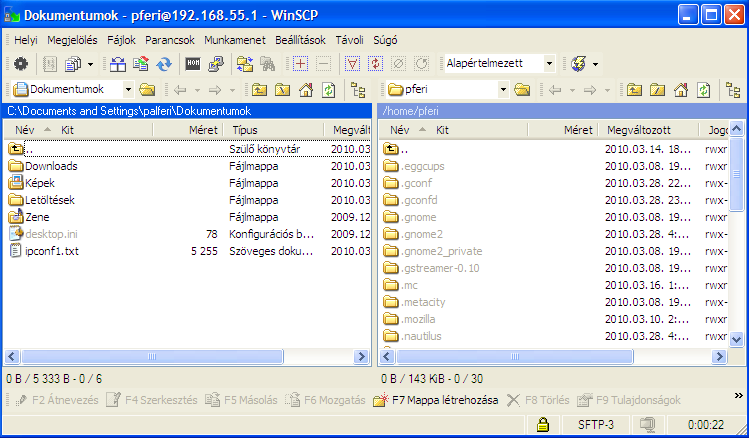Go to local home directory icon
Image resolution: width=749 pixels, height=438 pixels.
point(304,90)
